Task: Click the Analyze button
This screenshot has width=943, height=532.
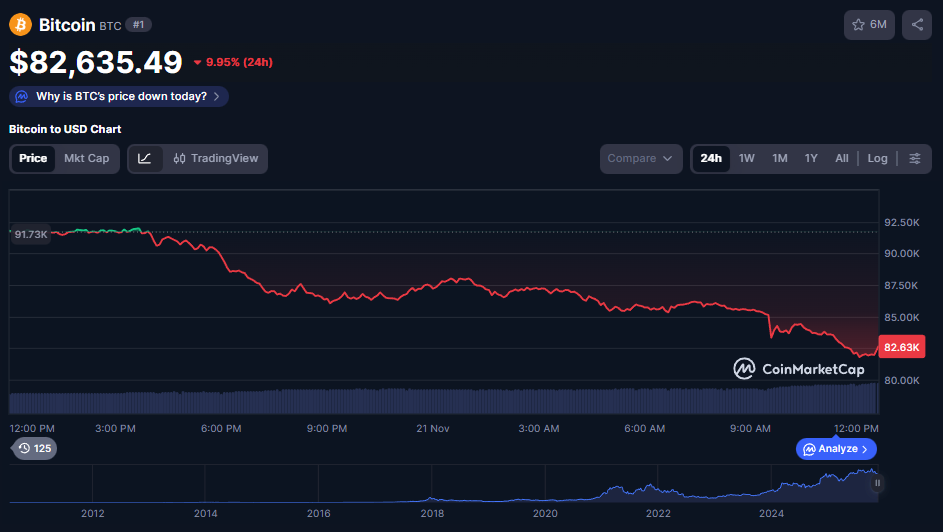Action: coord(836,449)
